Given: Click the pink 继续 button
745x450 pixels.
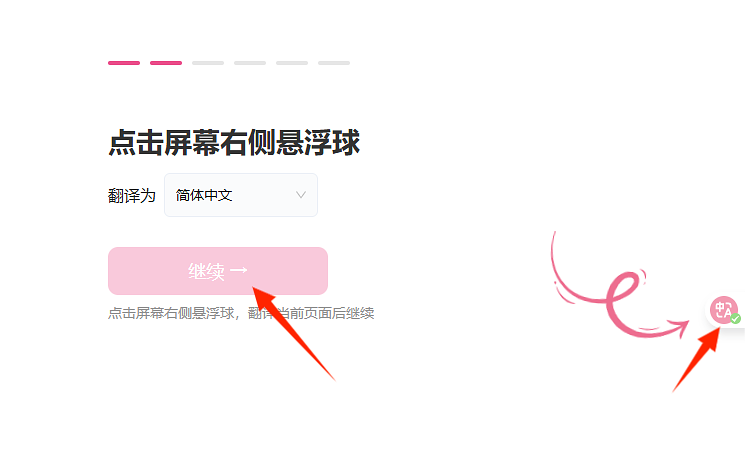Looking at the screenshot, I should pyautogui.click(x=218, y=271).
